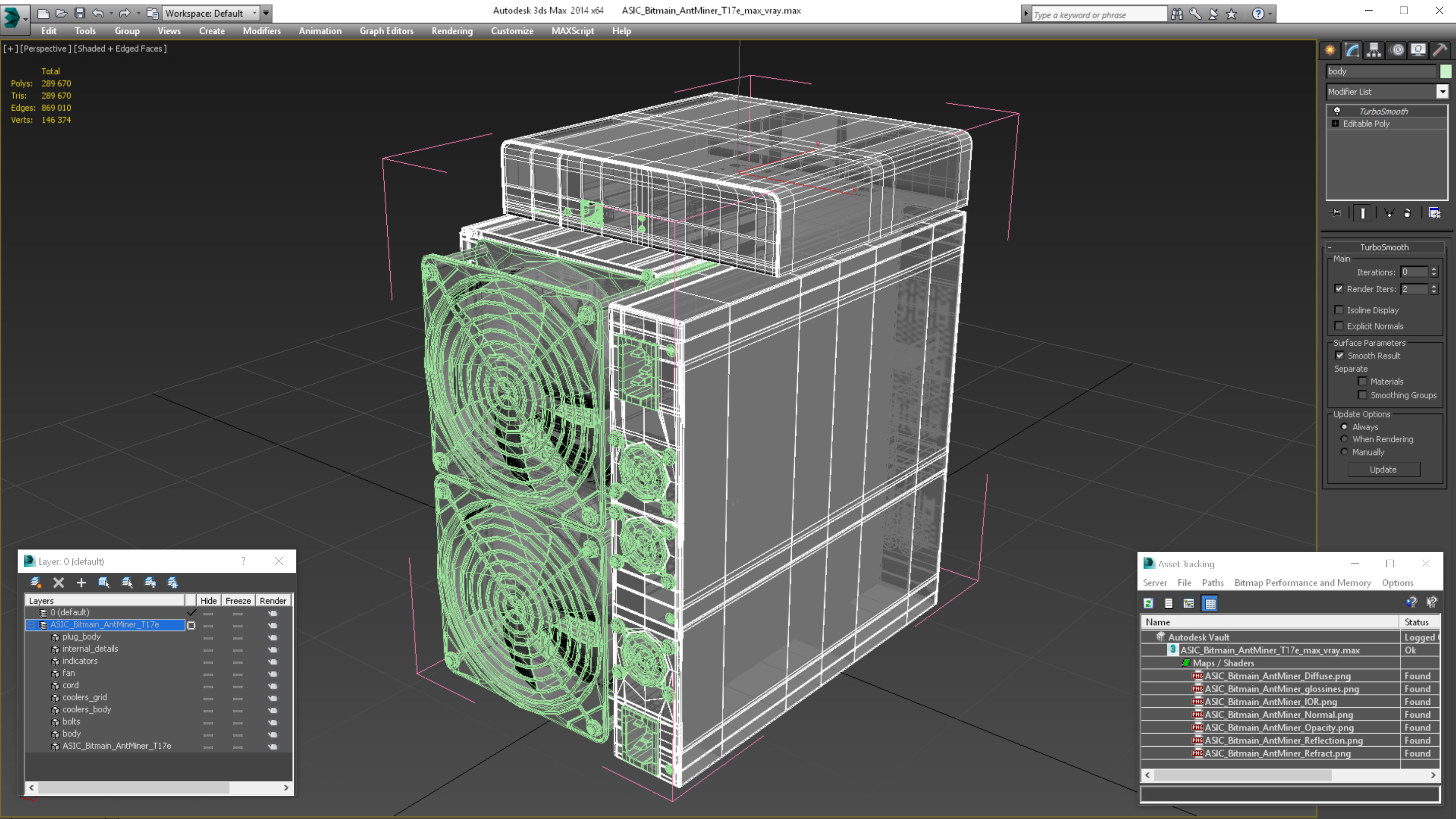Open the Display command panel tab

pyautogui.click(x=1418, y=51)
